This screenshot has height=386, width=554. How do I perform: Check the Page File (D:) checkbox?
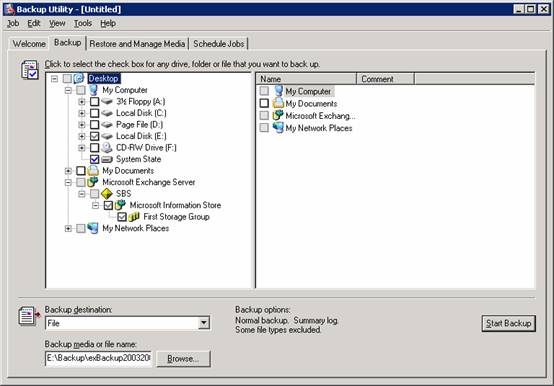tap(94, 125)
